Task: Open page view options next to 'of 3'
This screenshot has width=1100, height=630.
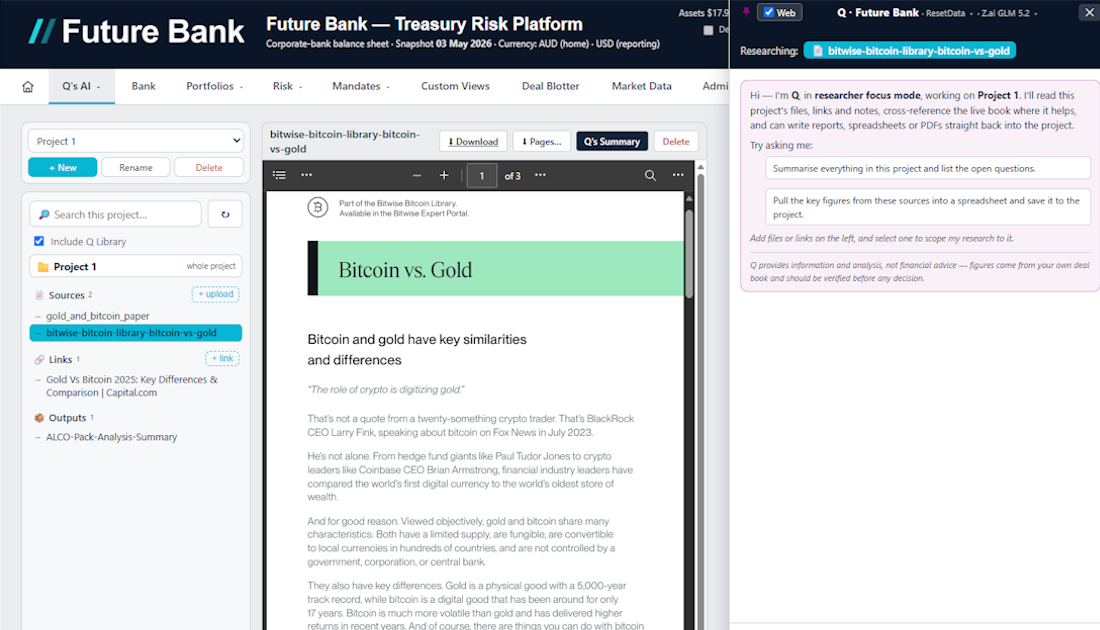Action: coord(540,175)
